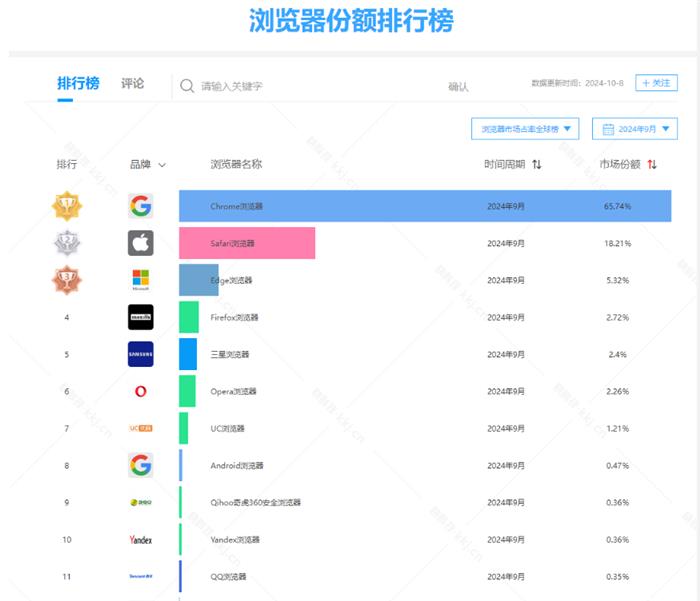Screen dimensions: 700x601
Task: Click the calendar icon in date selector
Action: point(608,129)
